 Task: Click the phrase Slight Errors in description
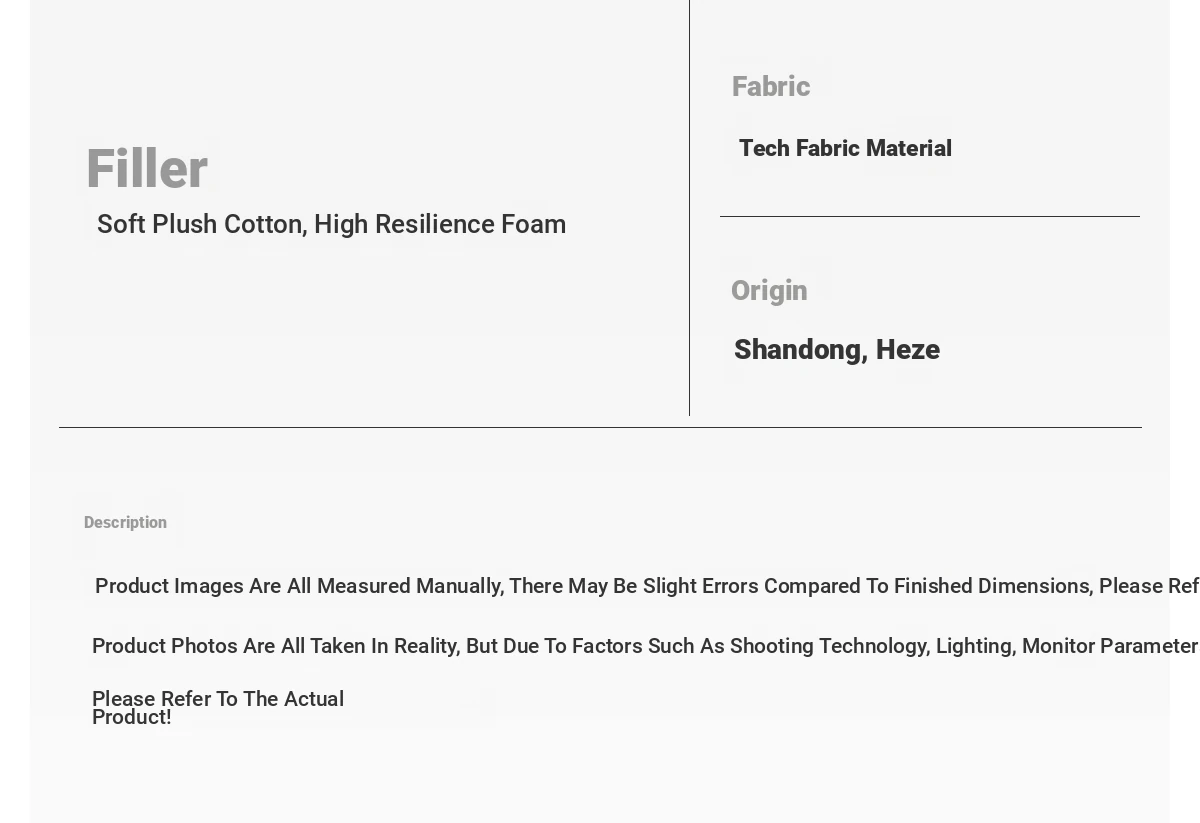pyautogui.click(x=701, y=586)
